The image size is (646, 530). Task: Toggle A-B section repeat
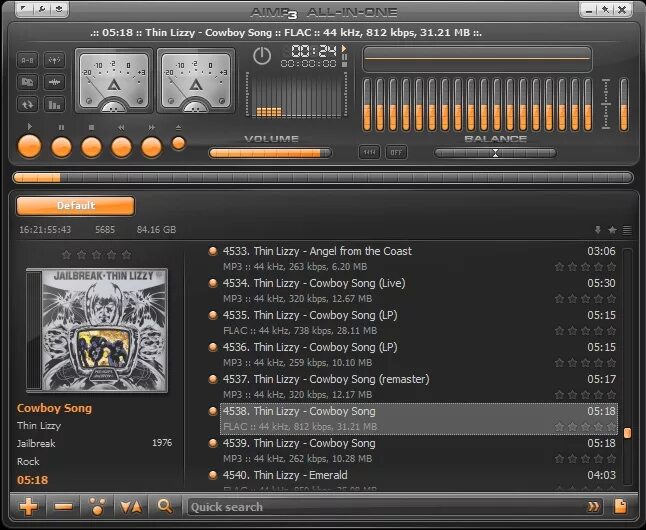[27, 60]
